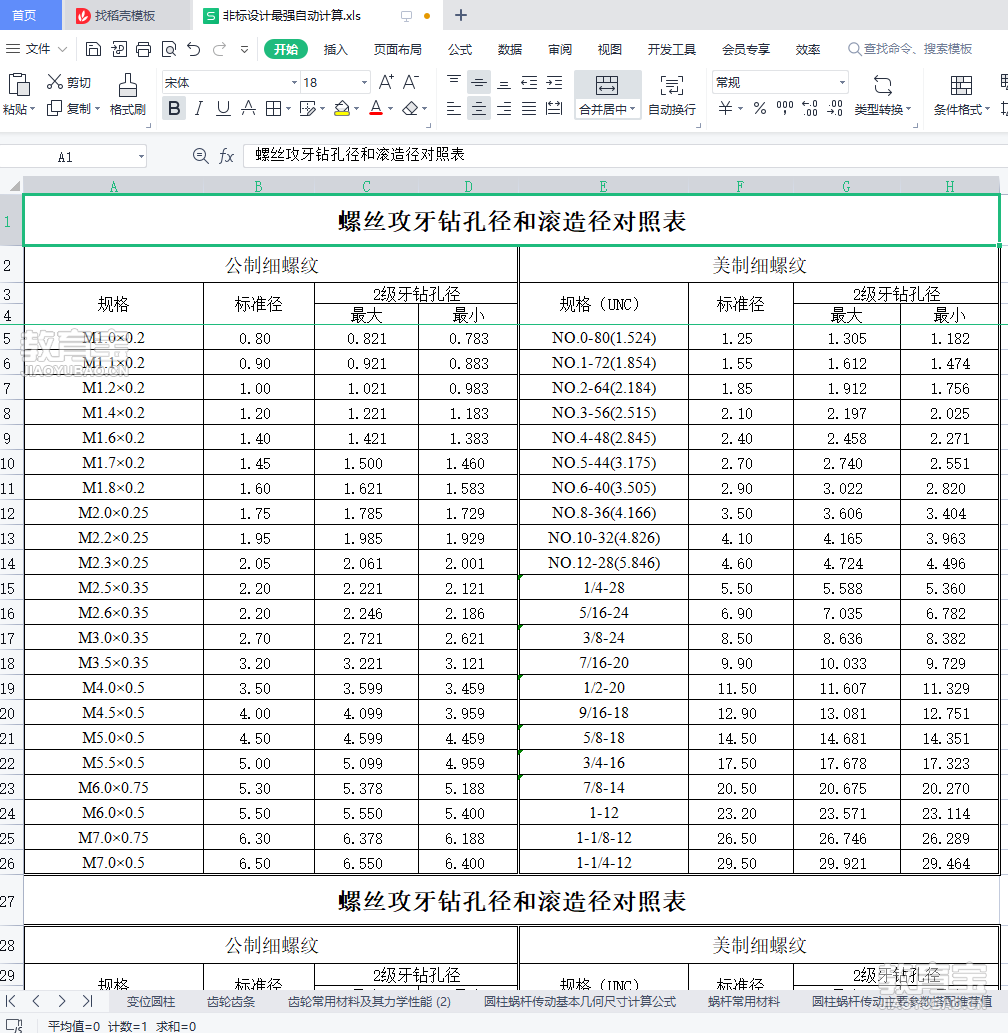Apply the red font color swatch

(x=376, y=108)
